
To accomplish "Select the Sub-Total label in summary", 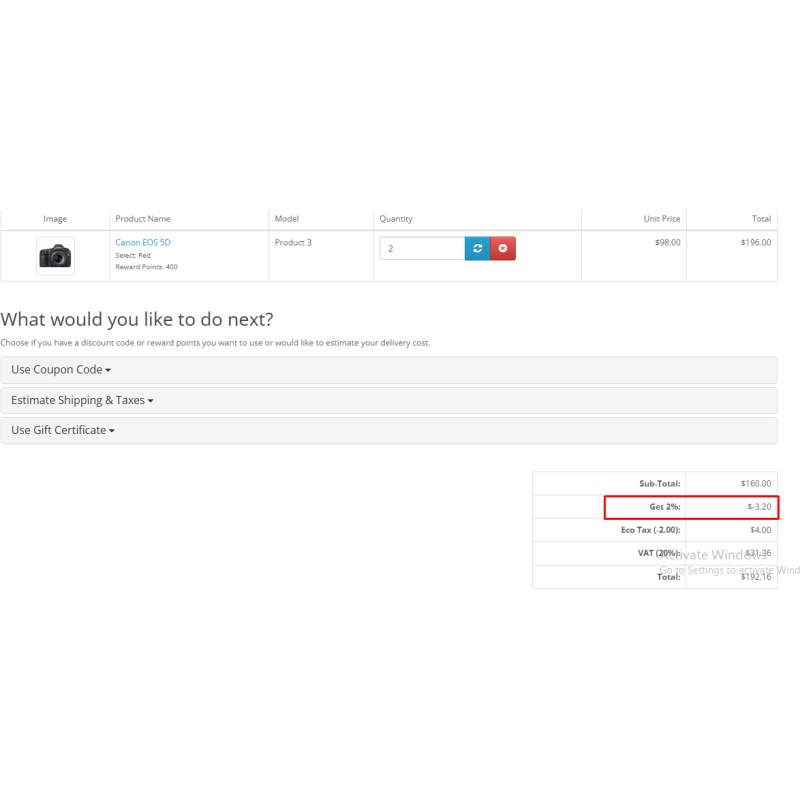I will click(x=660, y=484).
